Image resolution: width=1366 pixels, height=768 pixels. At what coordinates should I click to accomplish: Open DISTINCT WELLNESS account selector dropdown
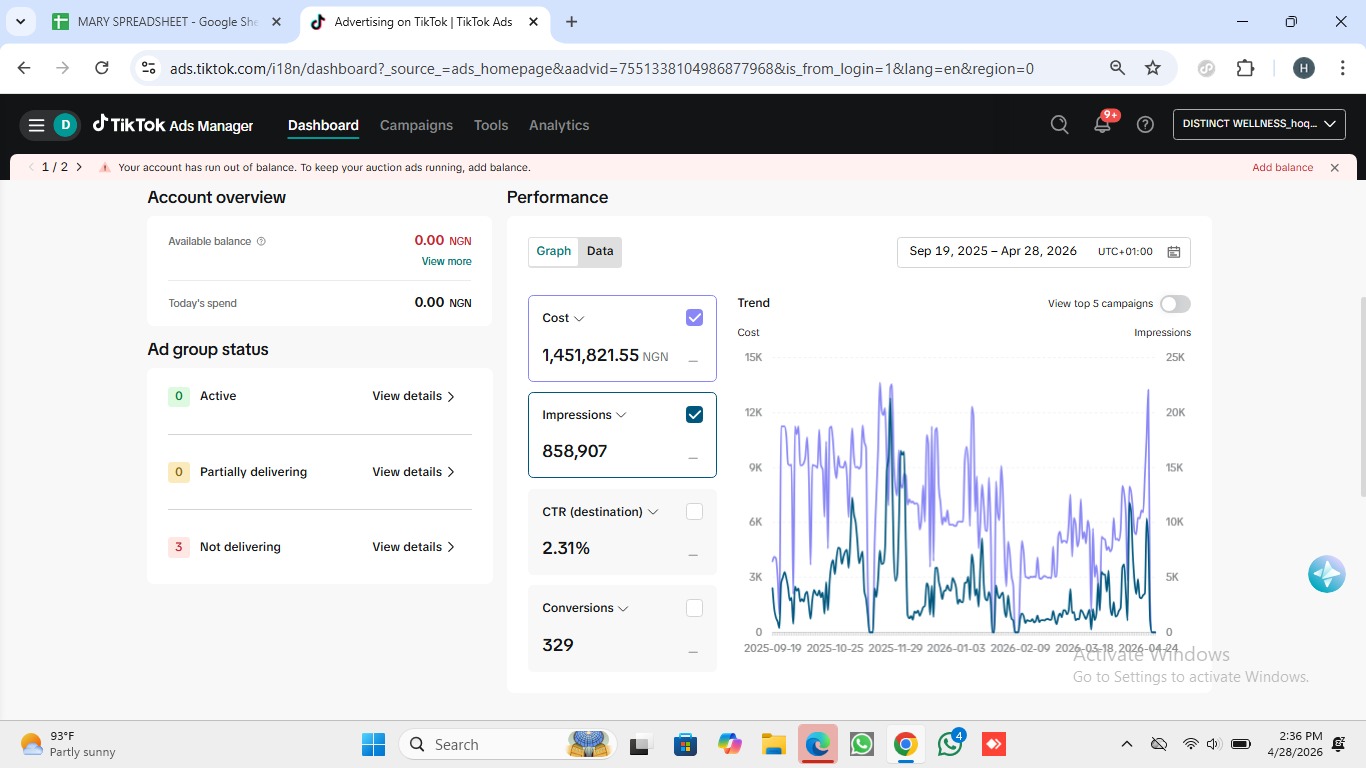click(1258, 124)
